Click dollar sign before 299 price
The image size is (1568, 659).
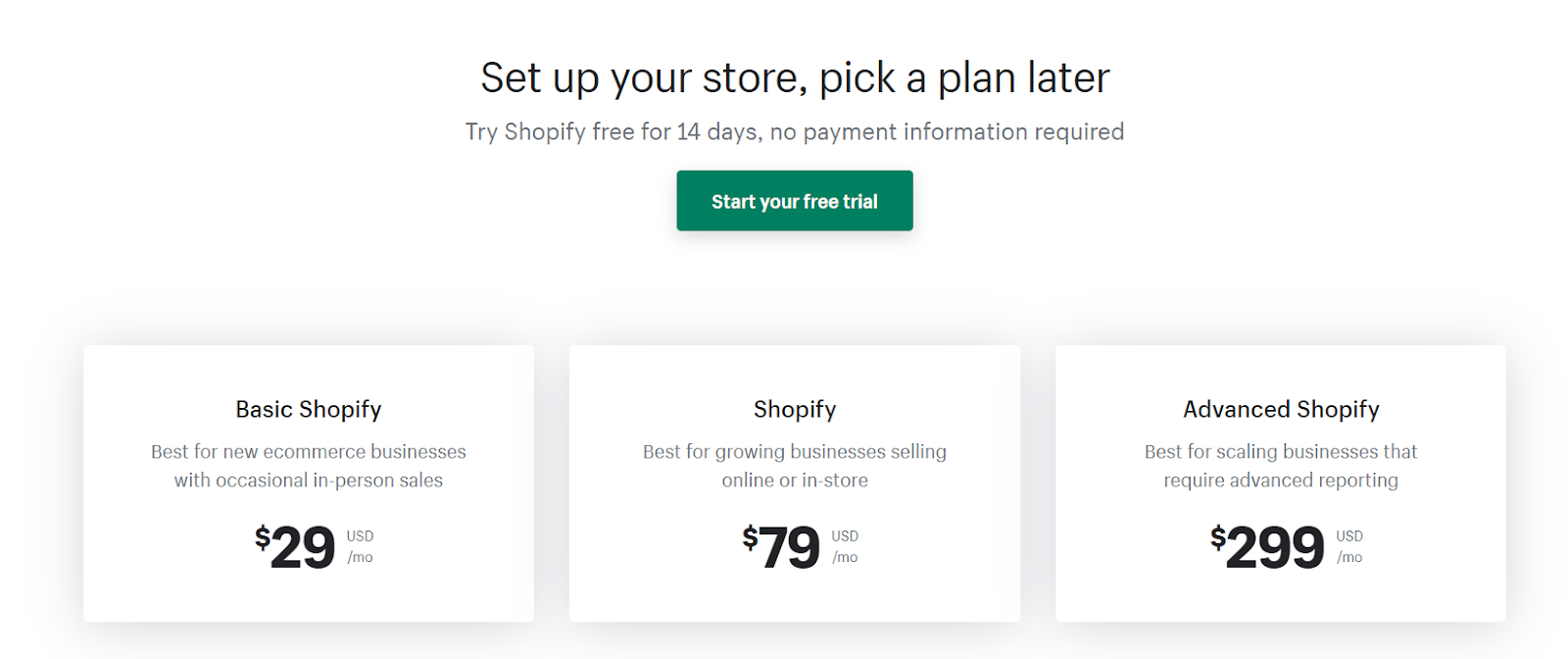click(1217, 536)
